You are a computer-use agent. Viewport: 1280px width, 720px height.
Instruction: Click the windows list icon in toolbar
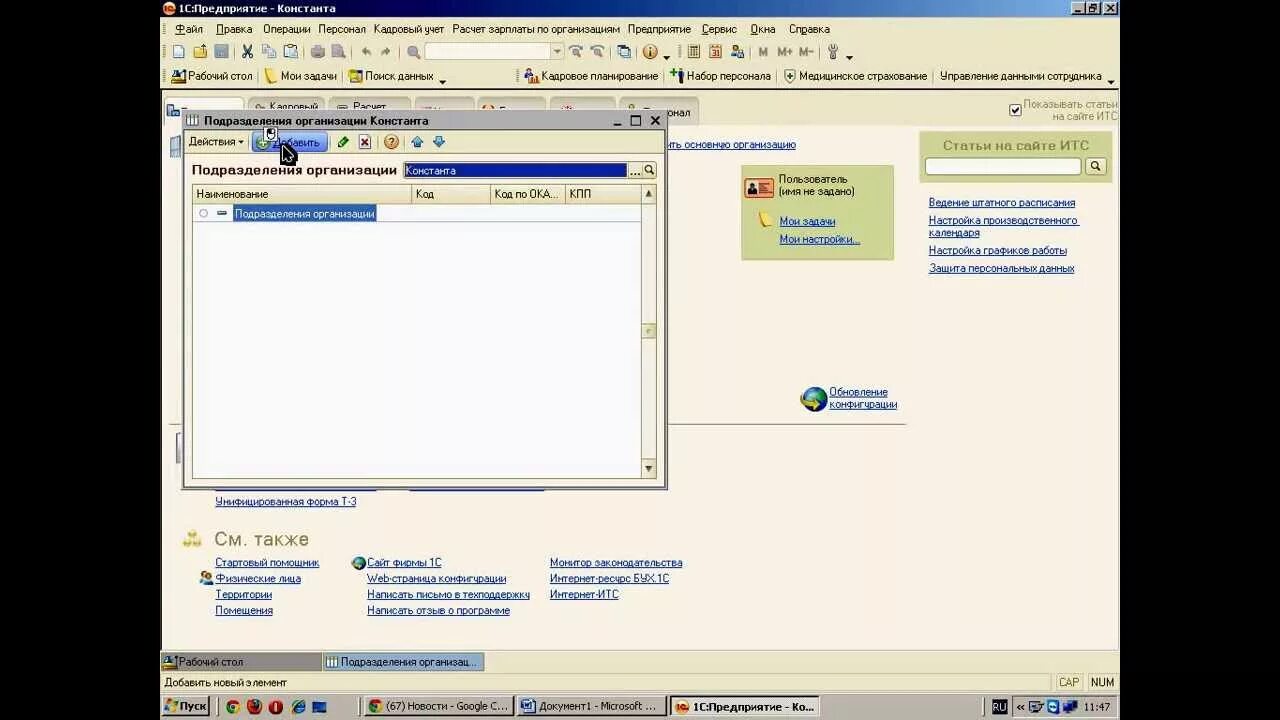(624, 52)
